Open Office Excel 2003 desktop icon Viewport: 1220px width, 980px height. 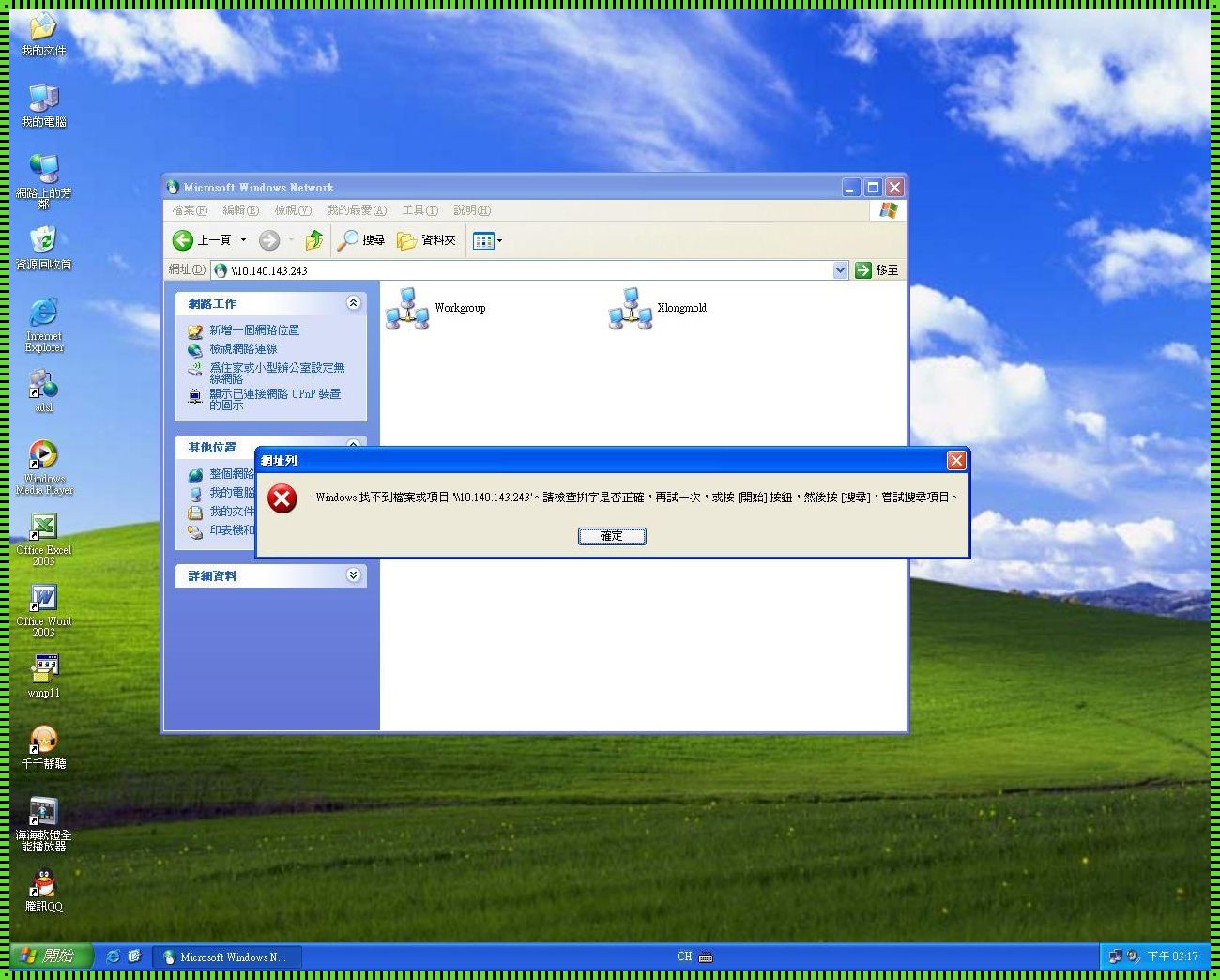(43, 539)
